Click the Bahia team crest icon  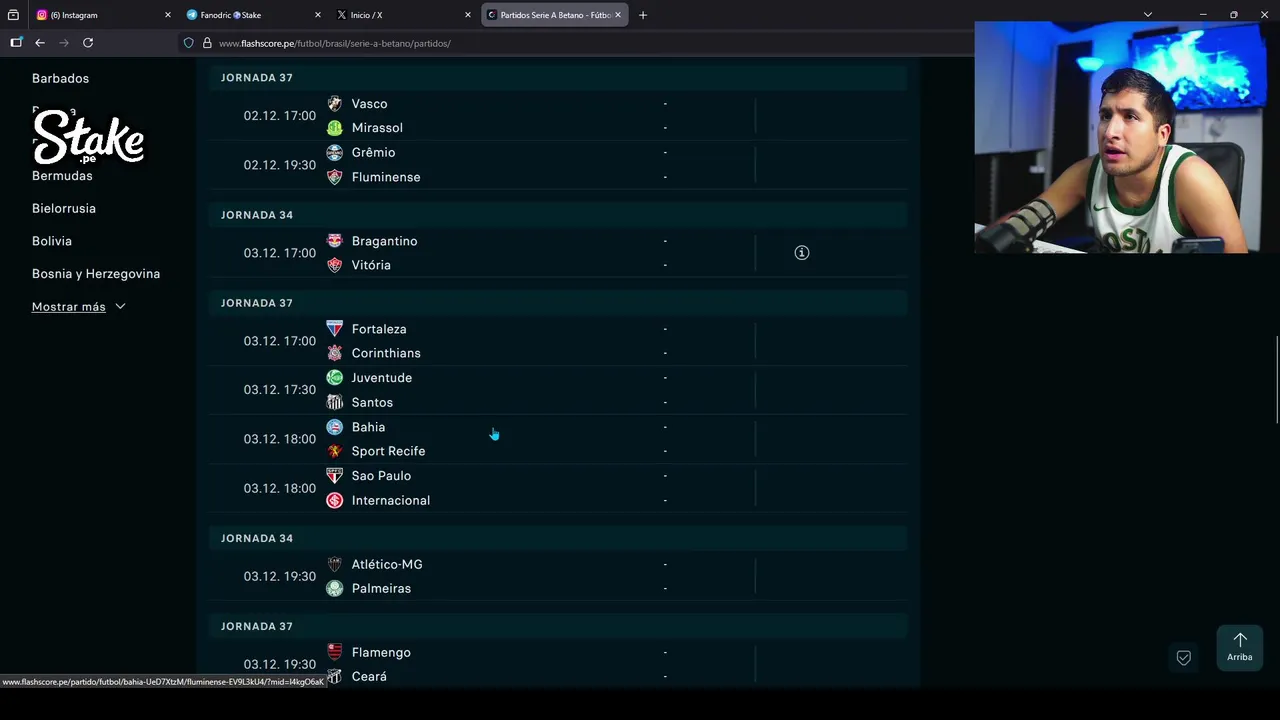[x=335, y=427]
